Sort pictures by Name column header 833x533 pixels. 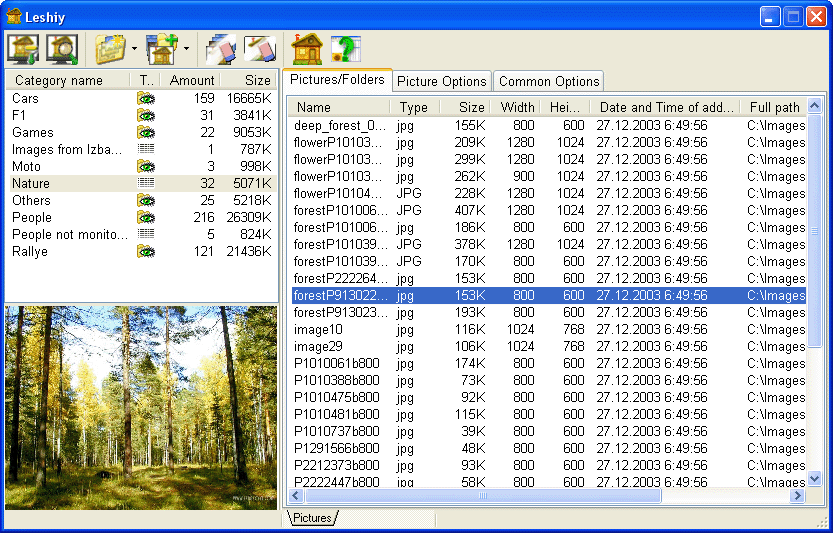[339, 107]
